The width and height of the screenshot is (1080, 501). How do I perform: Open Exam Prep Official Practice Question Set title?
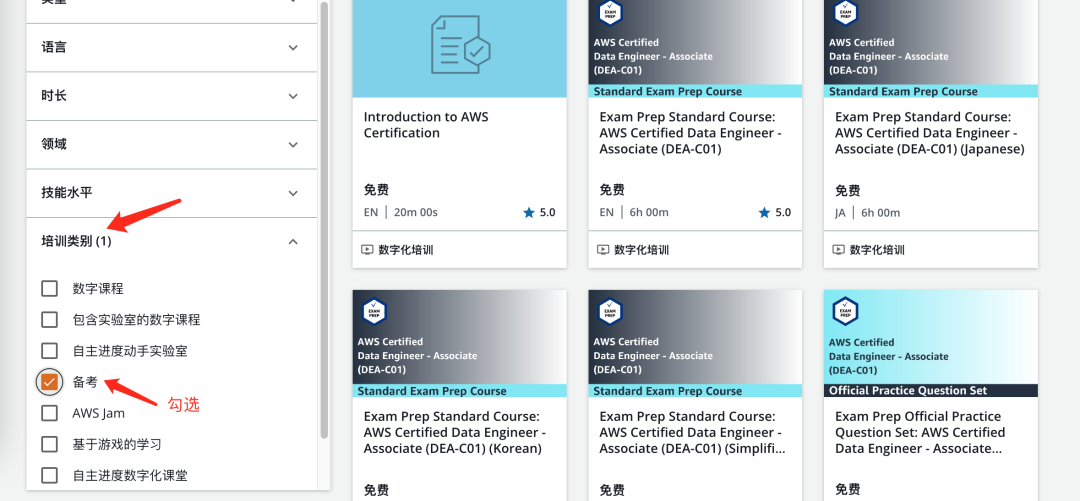point(920,433)
